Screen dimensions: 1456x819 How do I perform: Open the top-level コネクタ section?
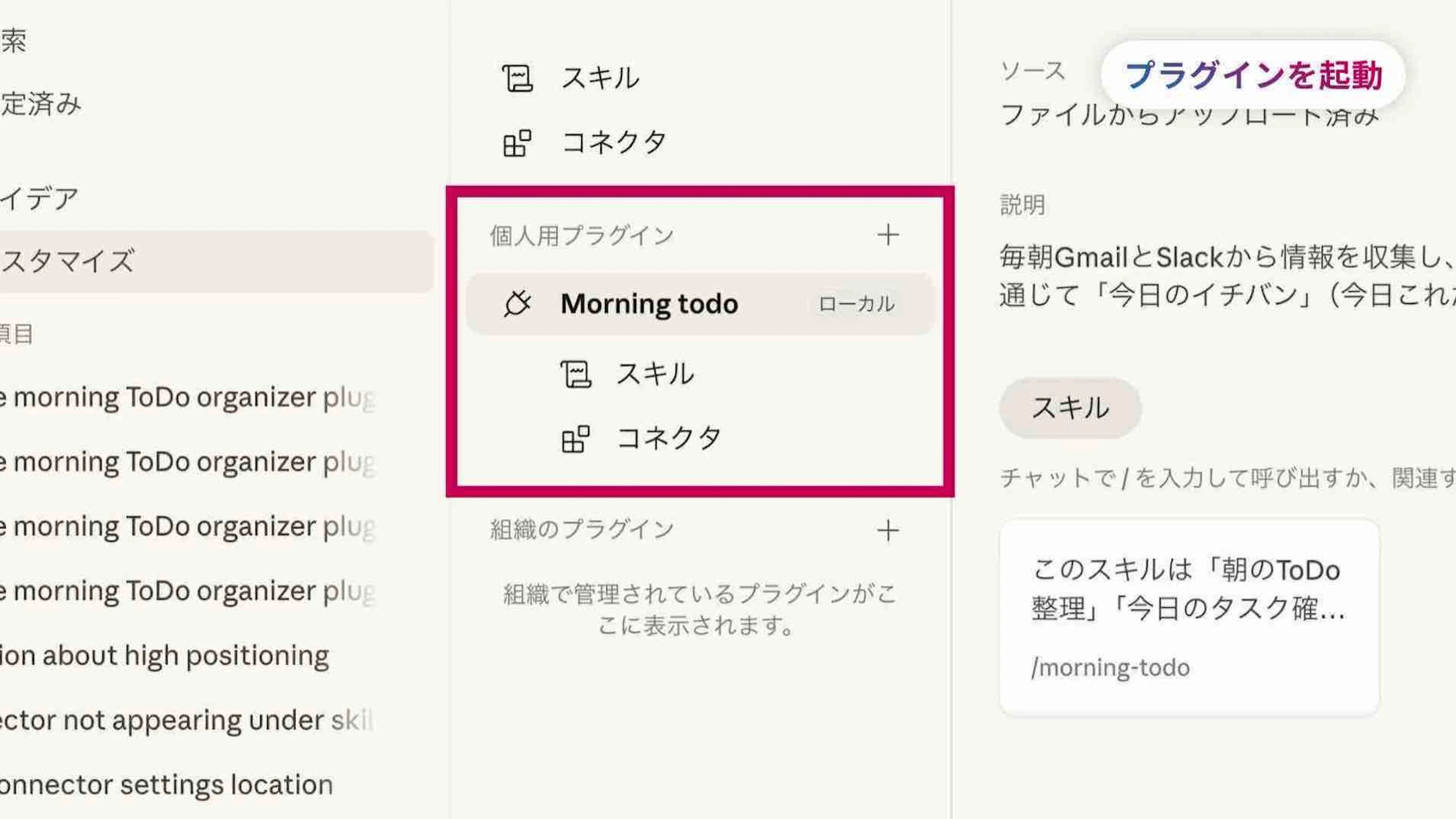(614, 143)
